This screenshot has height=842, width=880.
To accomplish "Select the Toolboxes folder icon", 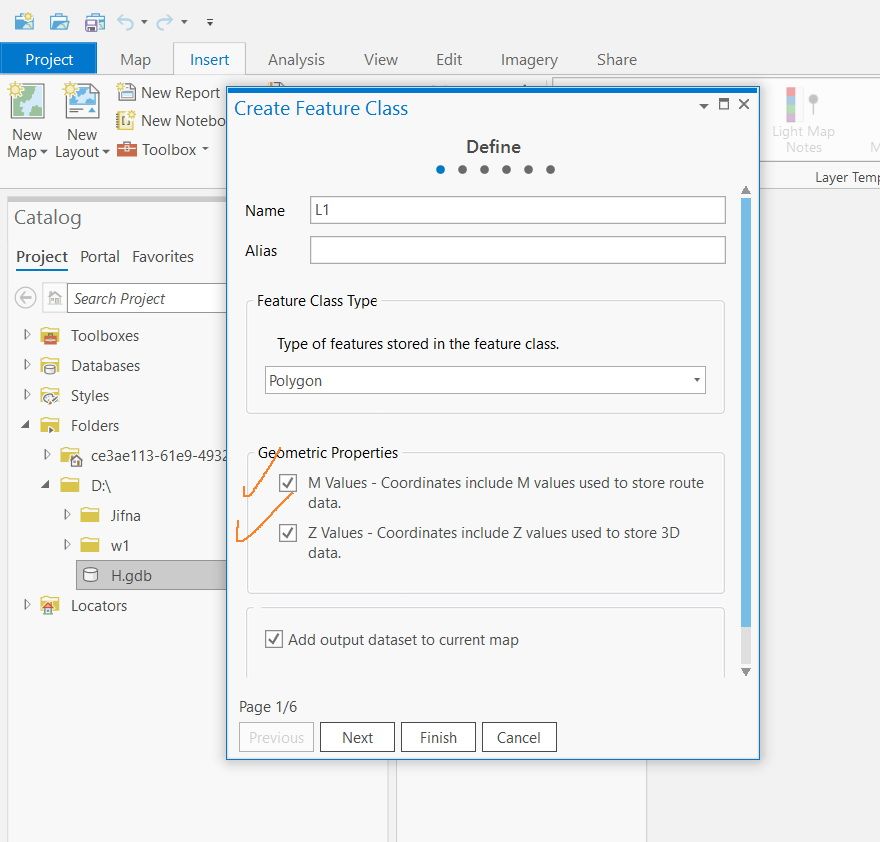I will 50,336.
